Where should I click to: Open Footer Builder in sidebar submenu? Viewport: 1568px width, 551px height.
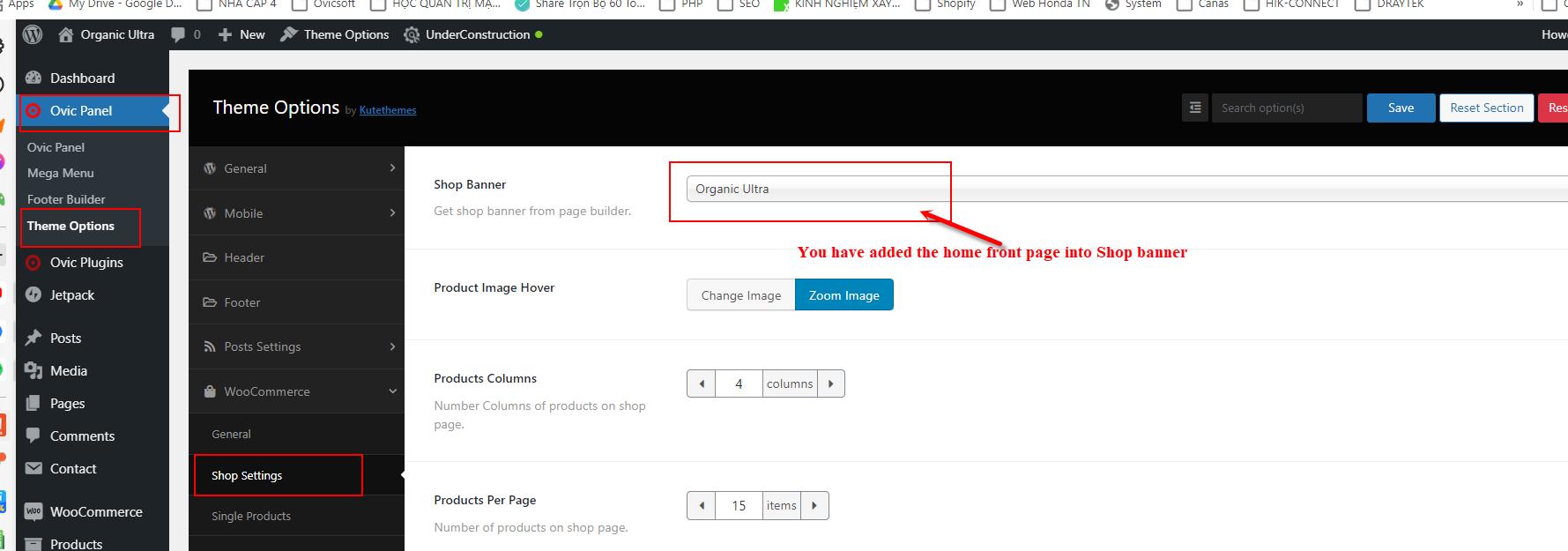[66, 199]
